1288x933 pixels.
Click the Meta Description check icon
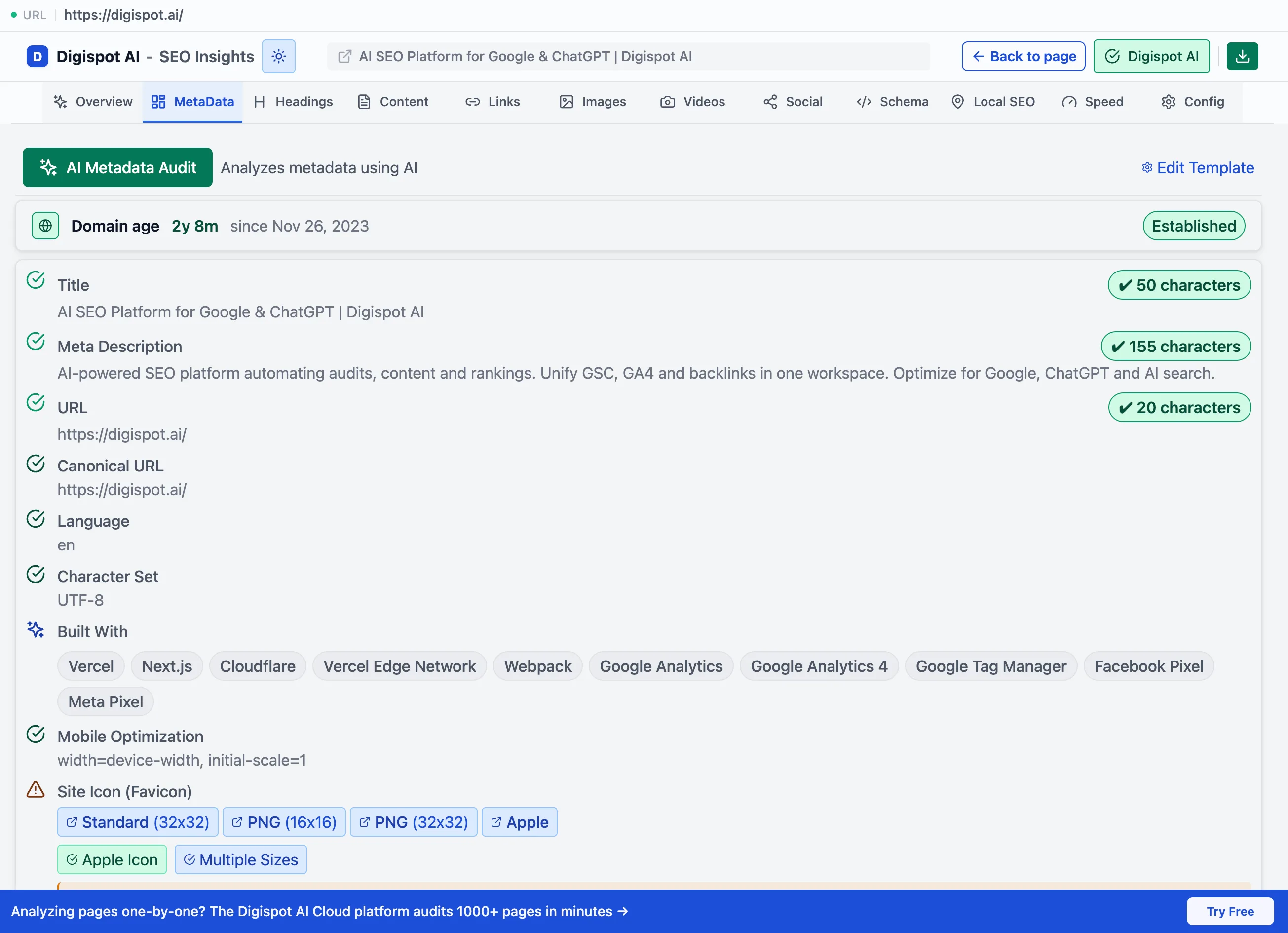36,342
